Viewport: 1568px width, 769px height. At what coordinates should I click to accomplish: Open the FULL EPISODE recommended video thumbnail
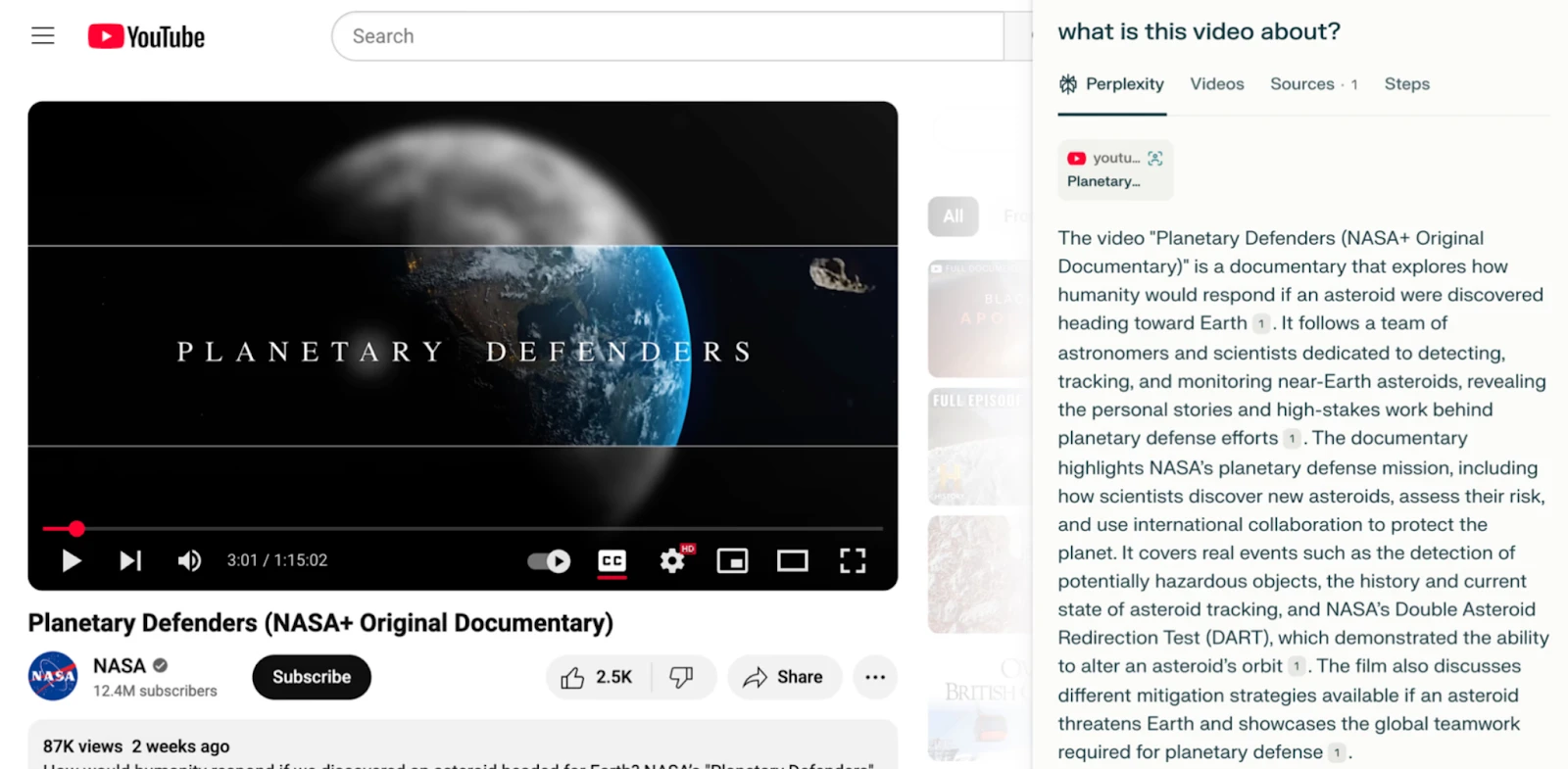point(980,447)
